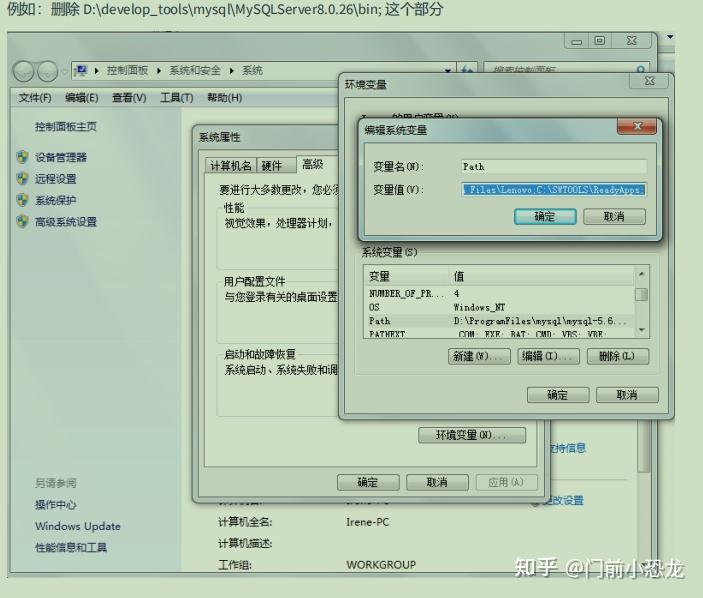Open 设备管理器 link
Viewport: 703px width, 598px height.
coord(61,157)
